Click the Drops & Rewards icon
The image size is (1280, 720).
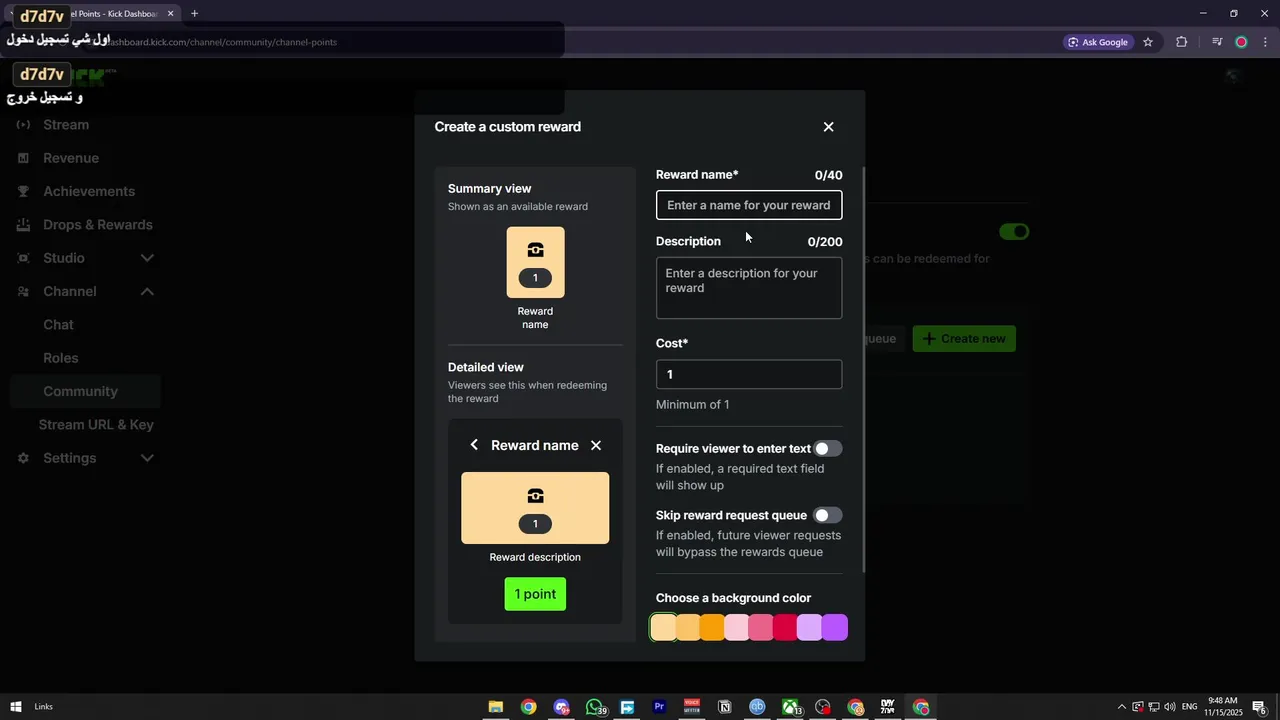[x=23, y=225]
